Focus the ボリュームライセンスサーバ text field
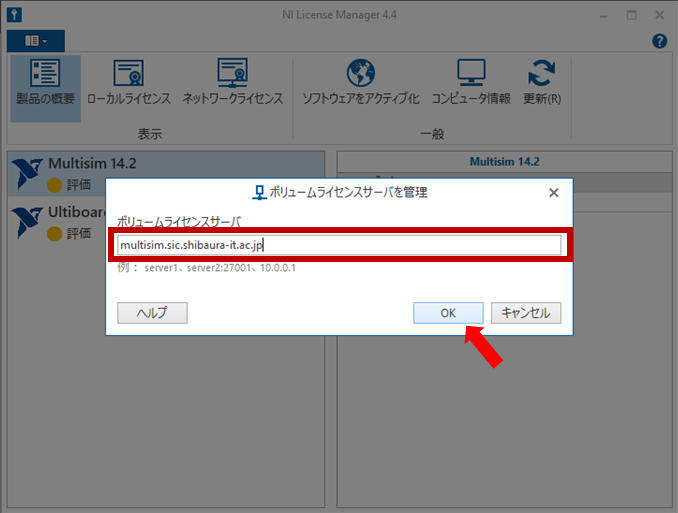Viewport: 678px width, 513px height. 336,245
